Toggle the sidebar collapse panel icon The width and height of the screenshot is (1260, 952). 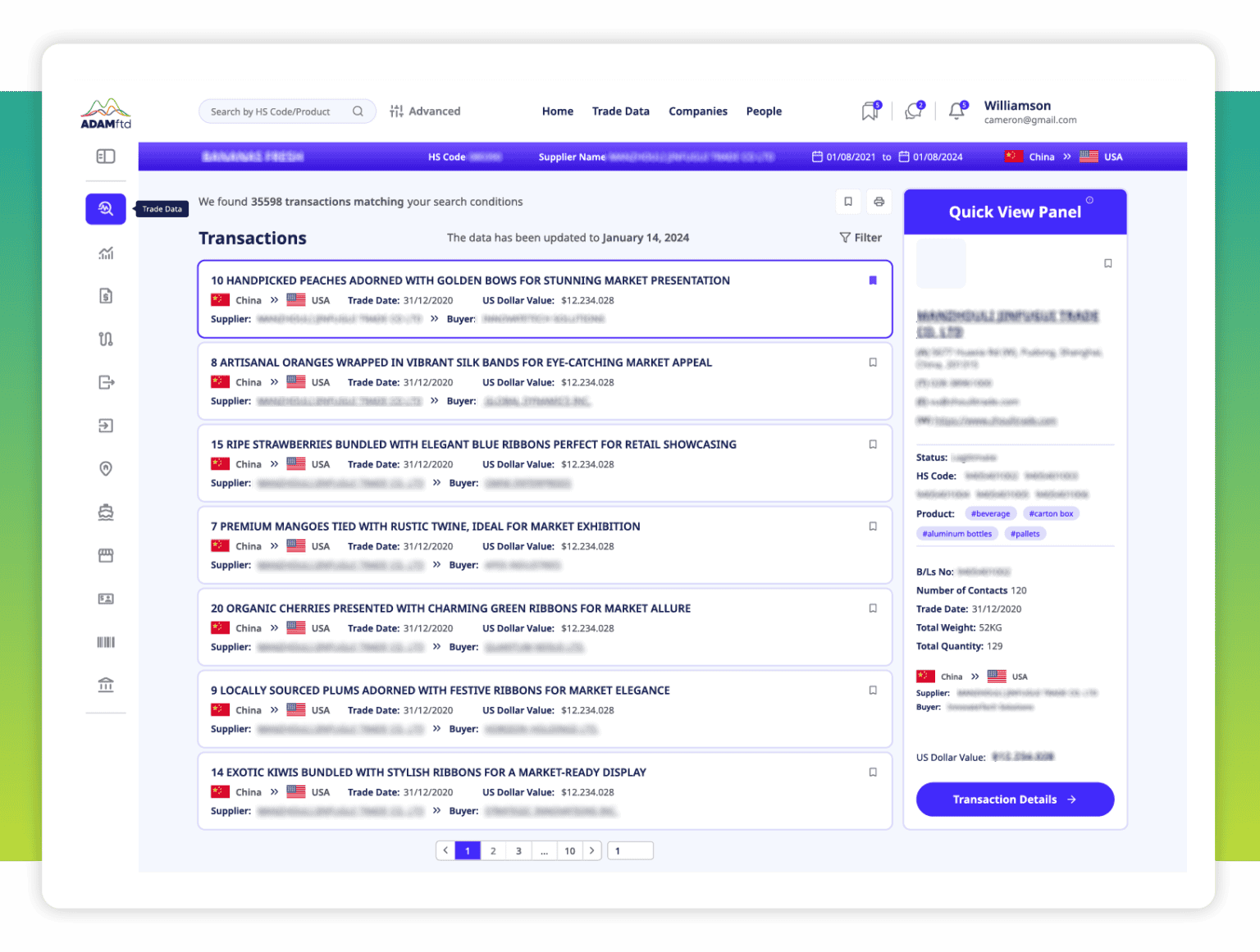(106, 156)
